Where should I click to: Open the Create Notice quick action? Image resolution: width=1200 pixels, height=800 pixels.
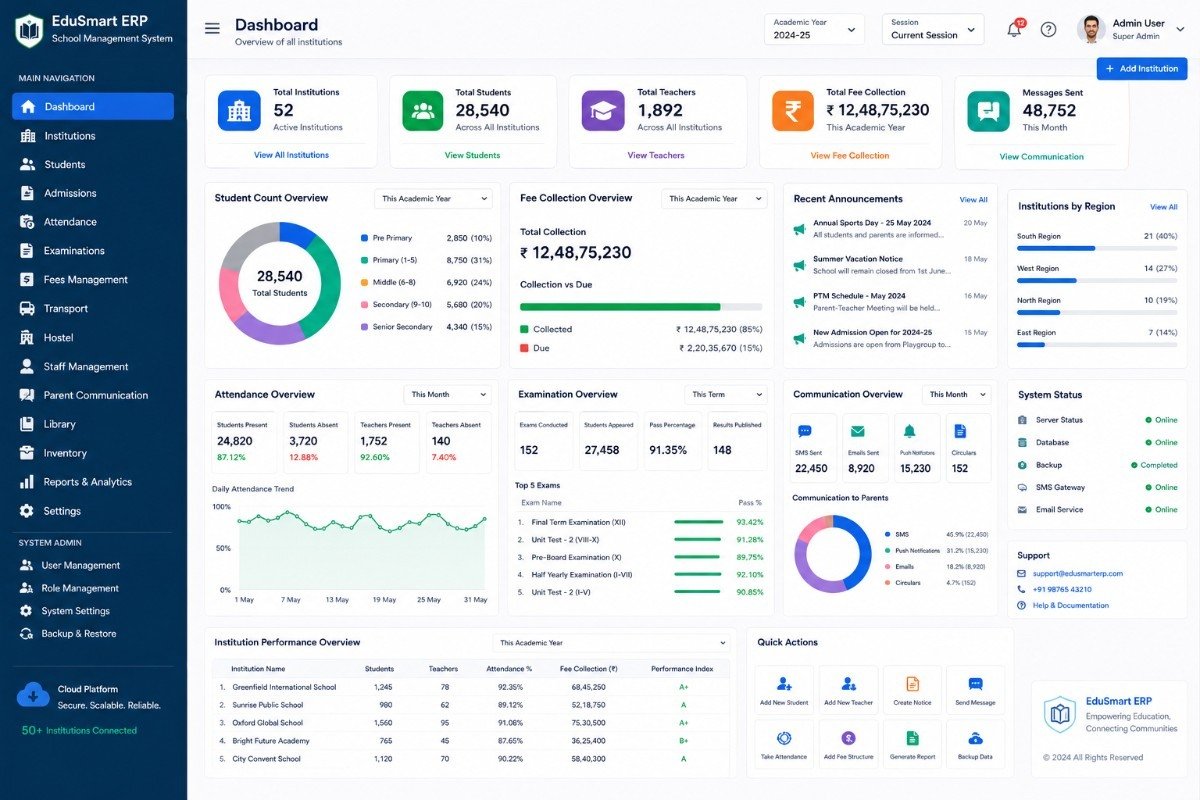(x=912, y=690)
